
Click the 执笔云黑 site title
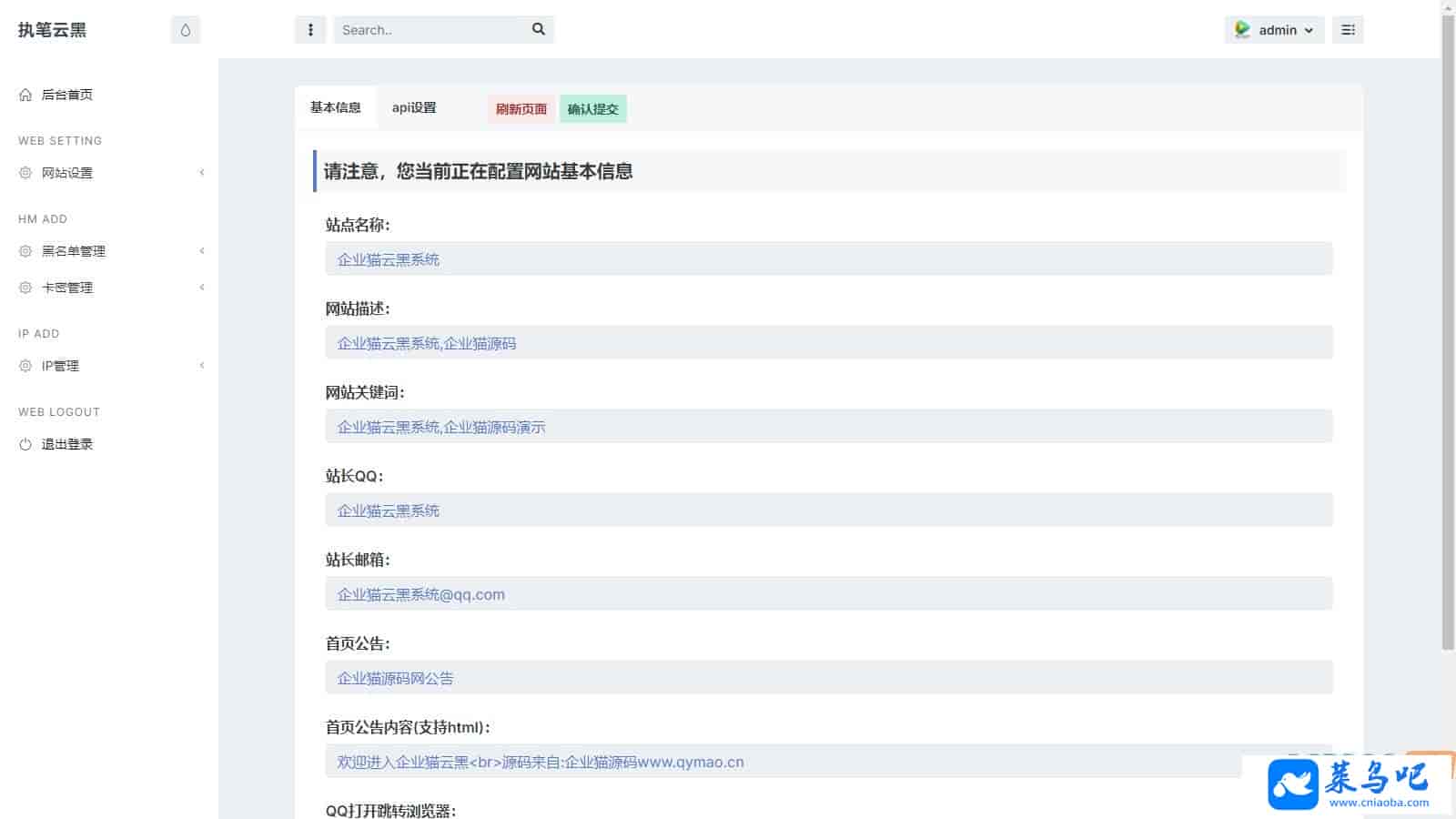pyautogui.click(x=52, y=30)
